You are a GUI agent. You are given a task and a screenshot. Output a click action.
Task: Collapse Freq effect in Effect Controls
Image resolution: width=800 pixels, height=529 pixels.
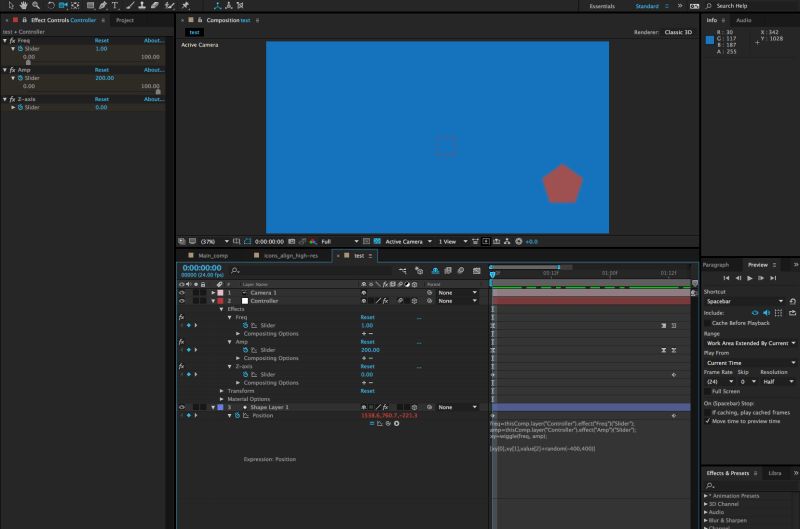tap(5, 40)
